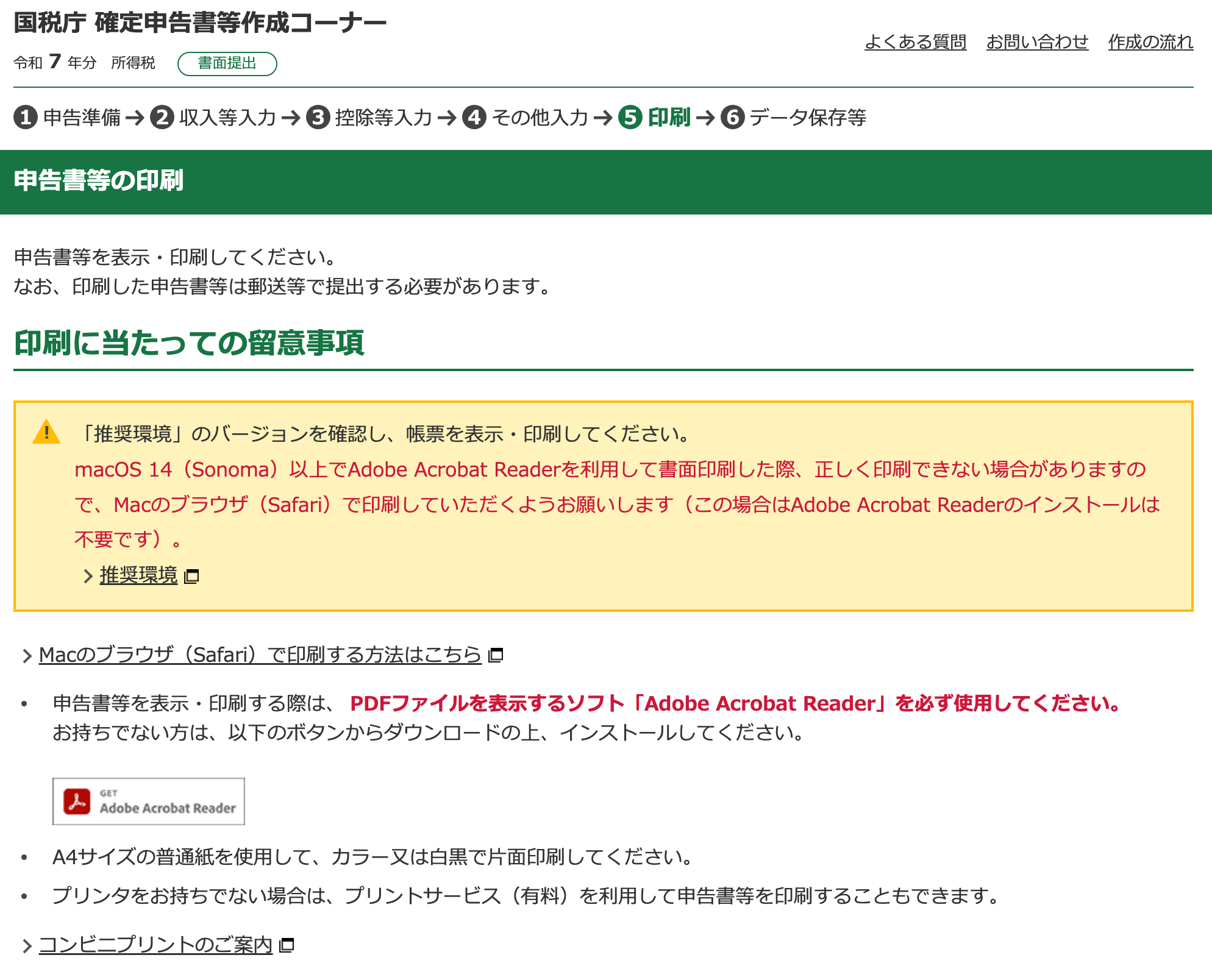
Task: Click external-link icon beside 推奨環境
Action: (x=192, y=576)
